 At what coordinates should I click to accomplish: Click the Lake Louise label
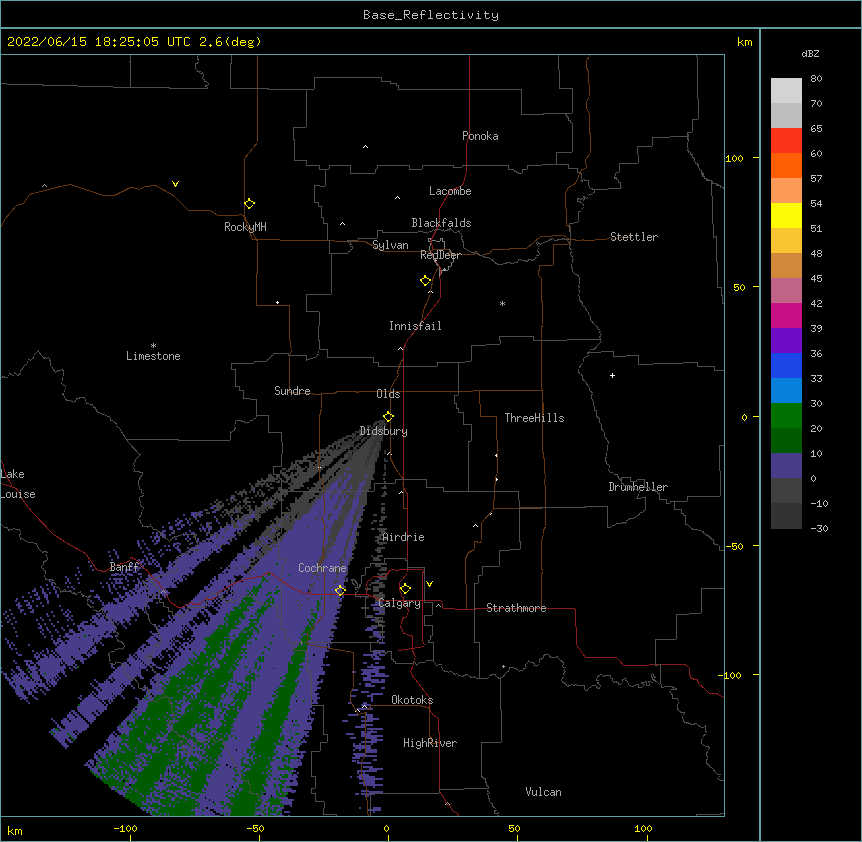pos(18,484)
